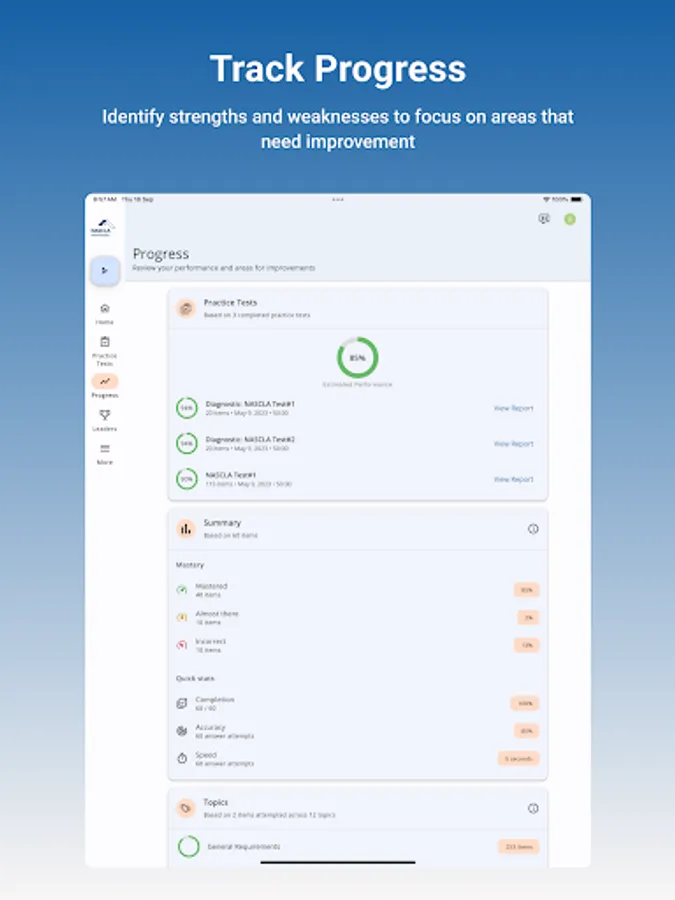Click the Topics card title

point(215,802)
